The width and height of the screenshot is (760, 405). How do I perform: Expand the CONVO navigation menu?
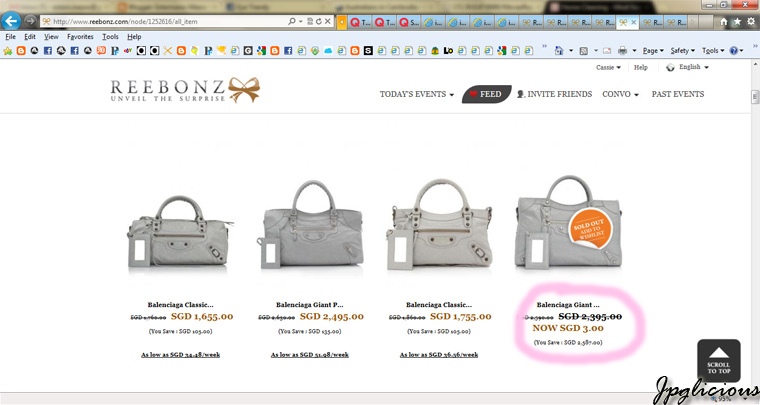pos(620,94)
